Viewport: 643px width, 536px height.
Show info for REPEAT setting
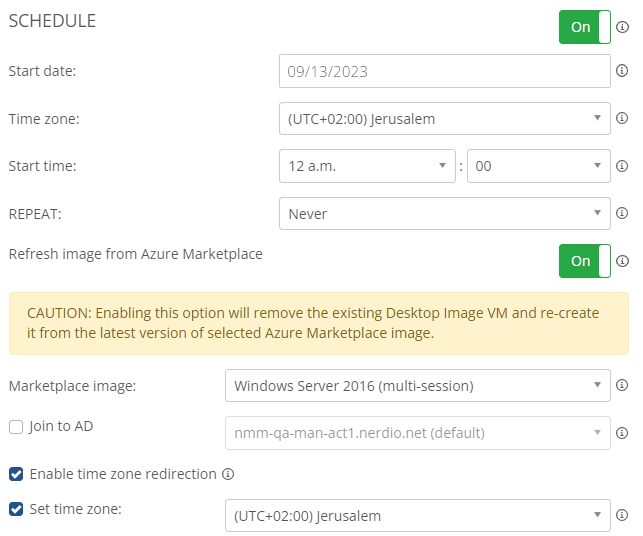coord(622,213)
